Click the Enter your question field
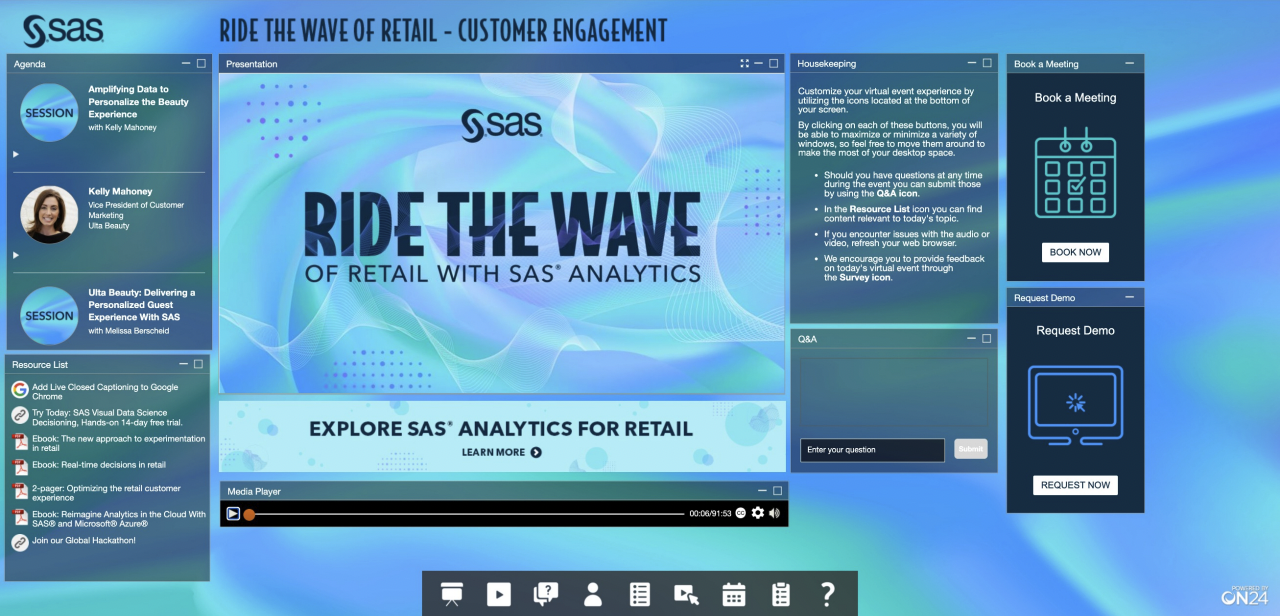 [x=872, y=450]
